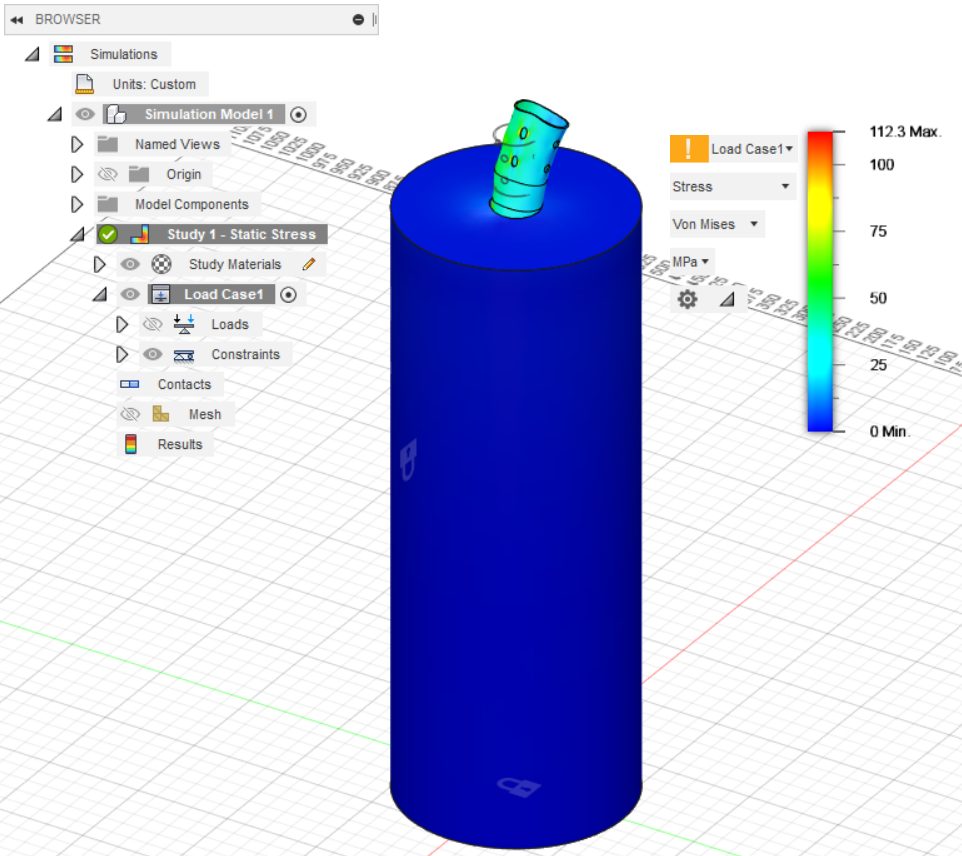Toggle visibility of Mesh
962x856 pixels.
click(x=130, y=414)
